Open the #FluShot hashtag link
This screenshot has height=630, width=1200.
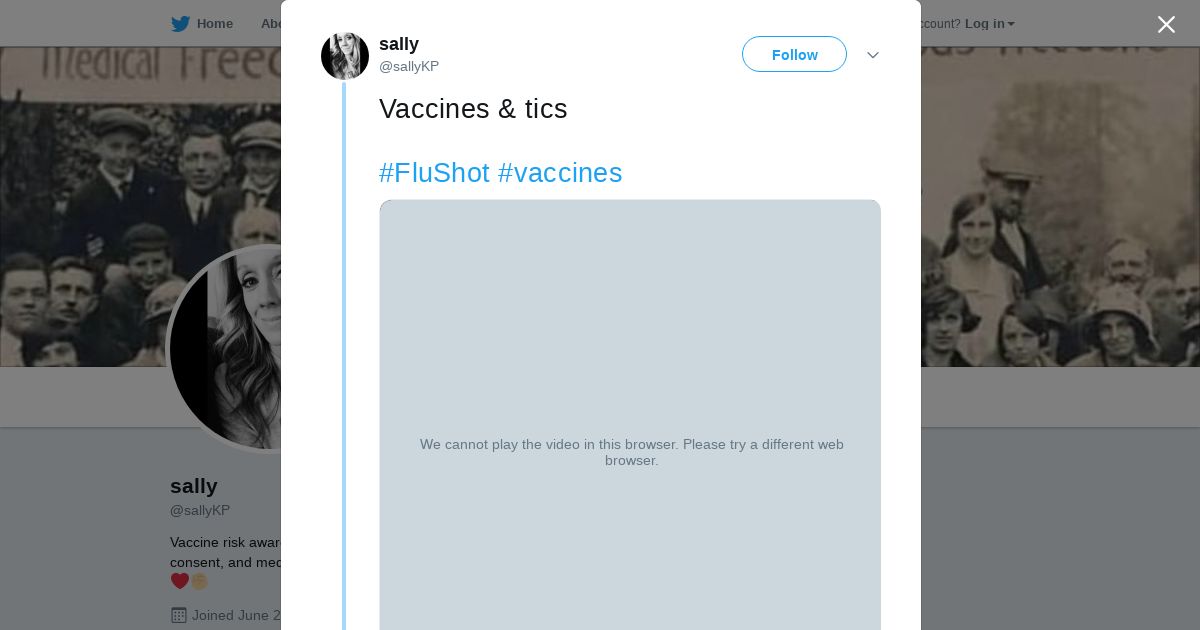(434, 173)
